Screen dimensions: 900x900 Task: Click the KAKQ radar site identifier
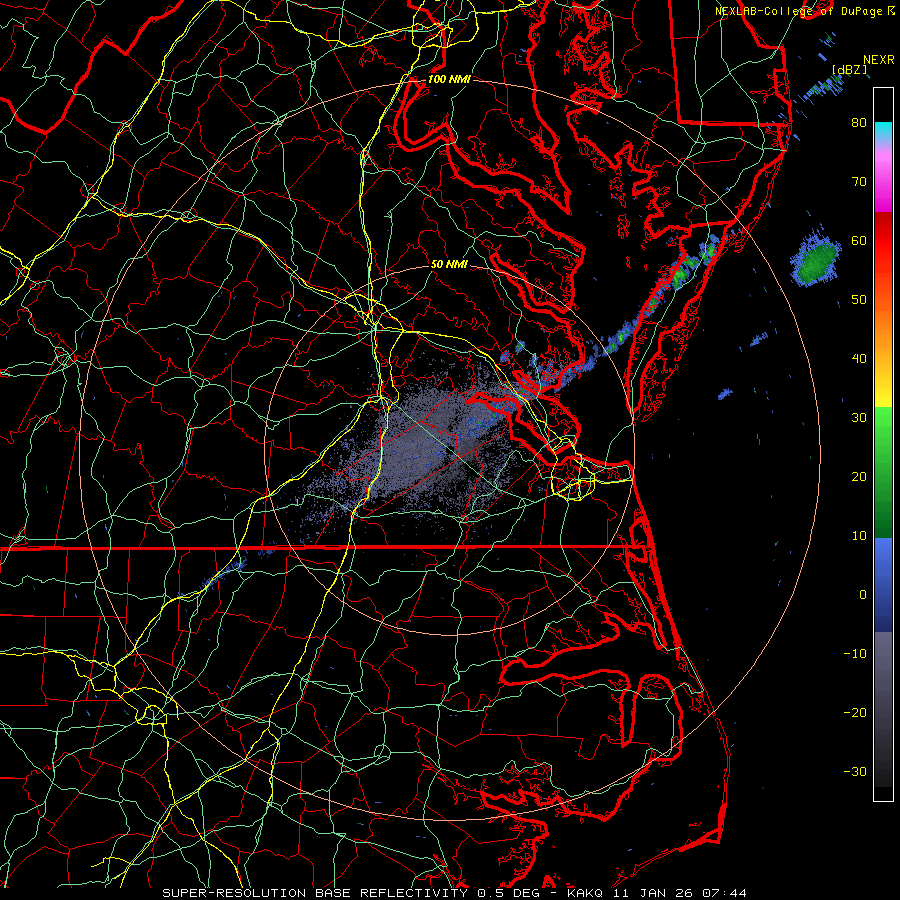coord(585,893)
